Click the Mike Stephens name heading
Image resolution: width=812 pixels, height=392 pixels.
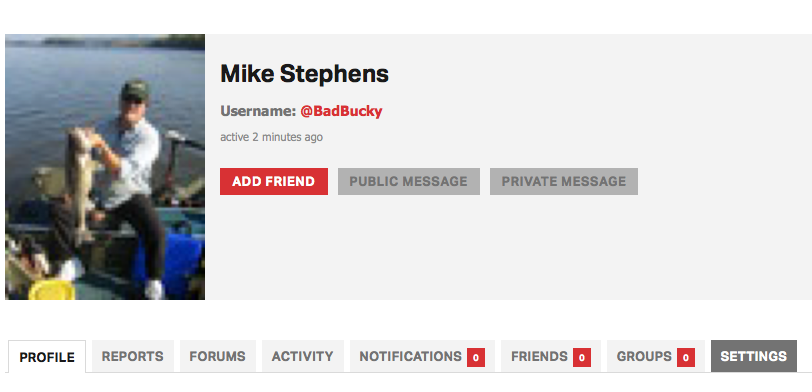[304, 74]
